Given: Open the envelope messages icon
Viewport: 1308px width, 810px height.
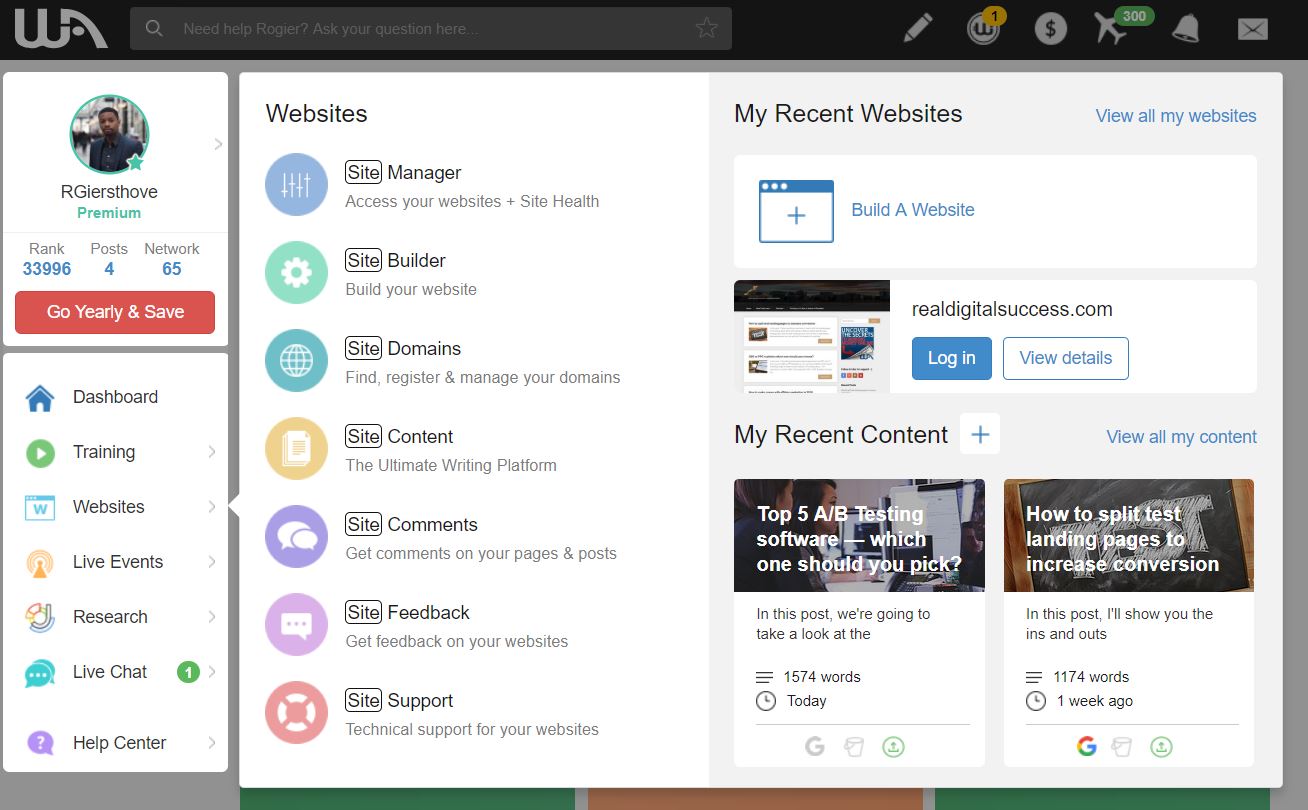Looking at the screenshot, I should coord(1252,29).
